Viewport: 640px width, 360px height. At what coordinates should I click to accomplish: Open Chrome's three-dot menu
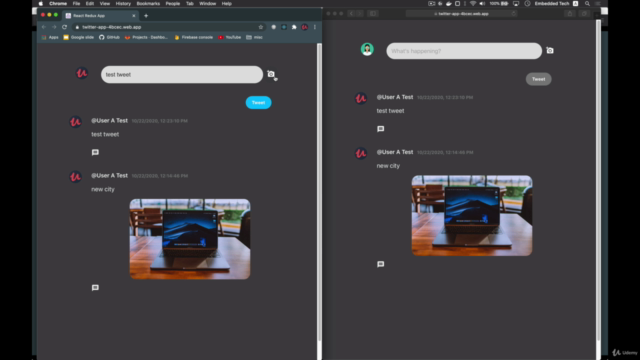(x=315, y=27)
